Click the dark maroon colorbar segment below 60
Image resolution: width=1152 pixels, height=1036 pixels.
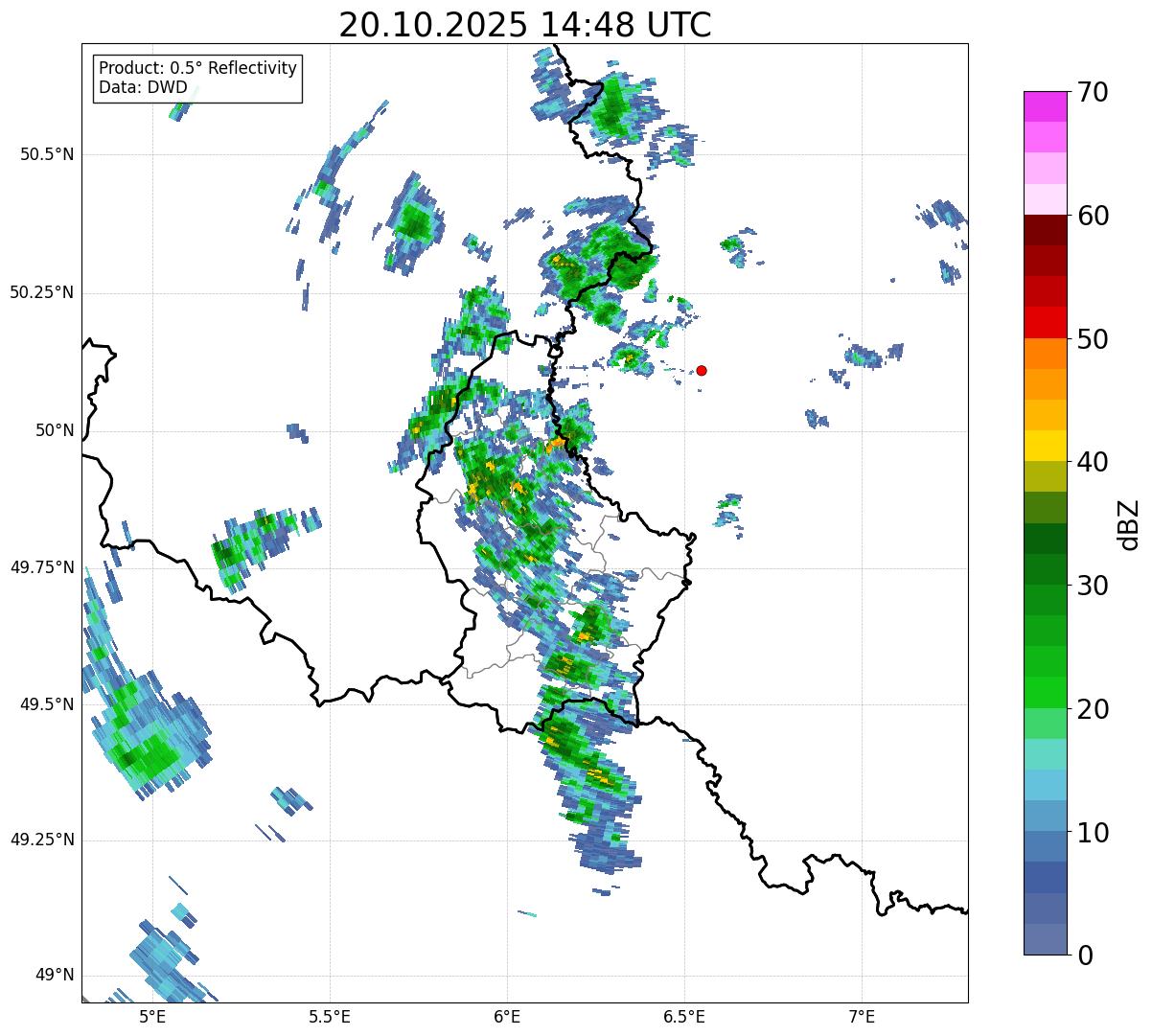(1045, 230)
